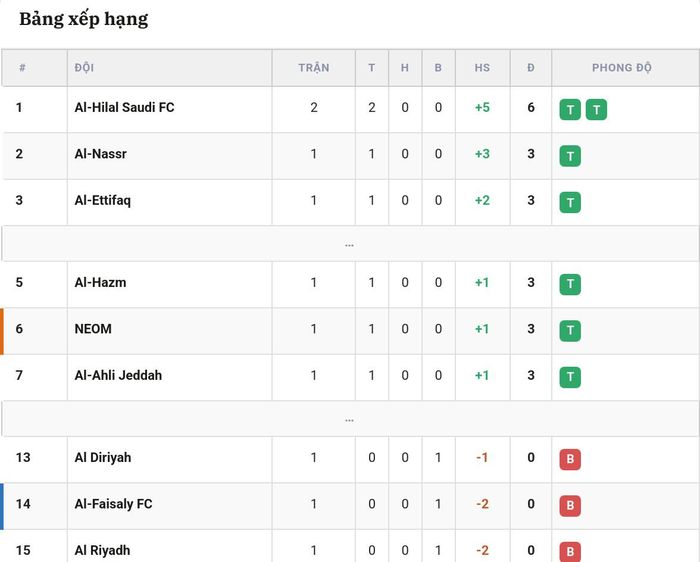The height and width of the screenshot is (562, 700).
Task: Open the Al Riyadh team row
Action: [x=350, y=547]
